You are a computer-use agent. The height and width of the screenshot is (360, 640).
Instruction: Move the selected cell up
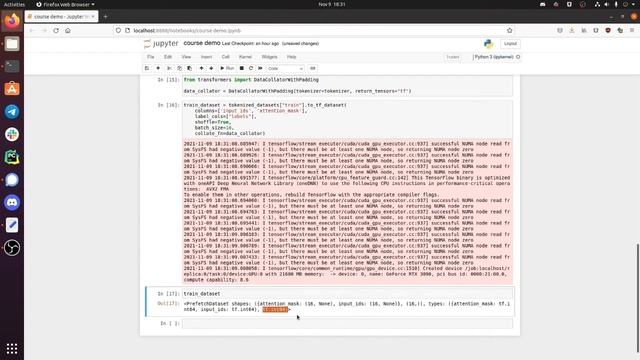[x=201, y=68]
